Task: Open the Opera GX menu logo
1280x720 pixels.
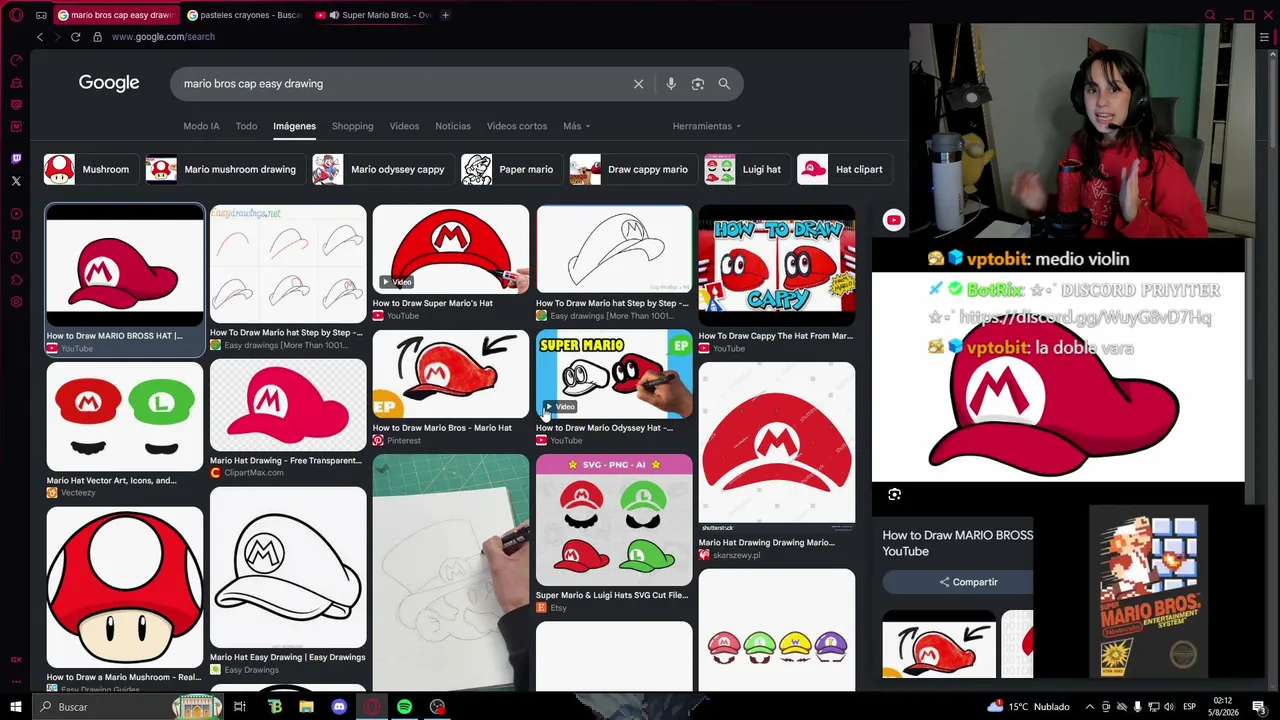Action: click(x=16, y=15)
